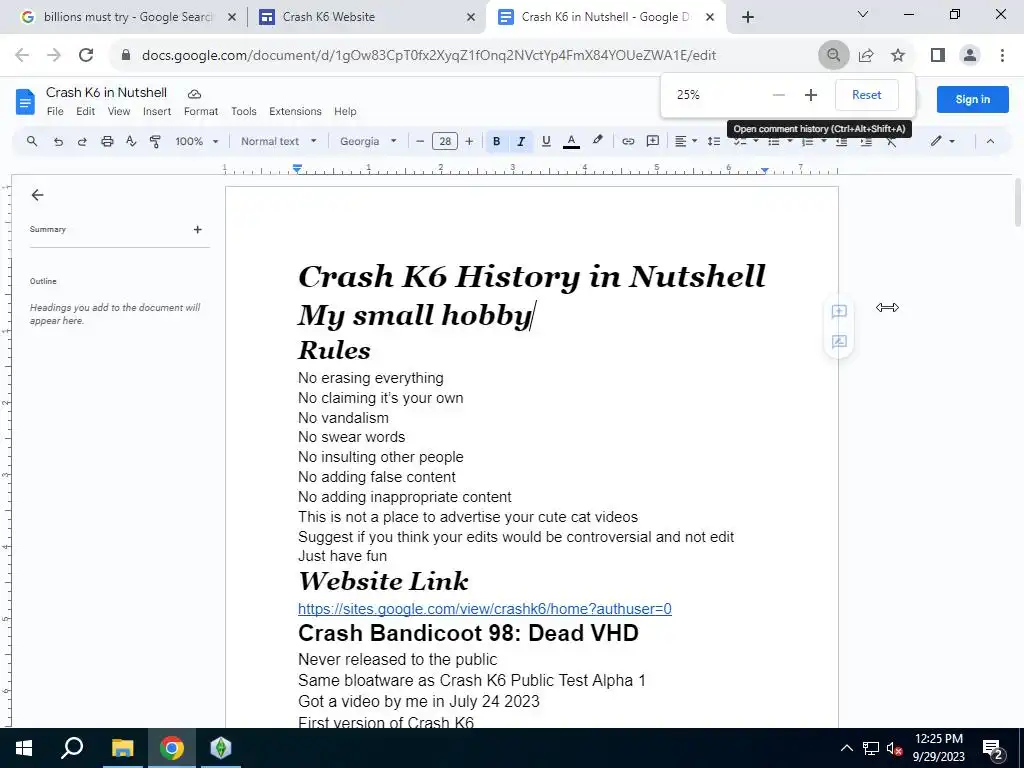Toggle italic formatting
The height and width of the screenshot is (768, 1024).
point(521,141)
